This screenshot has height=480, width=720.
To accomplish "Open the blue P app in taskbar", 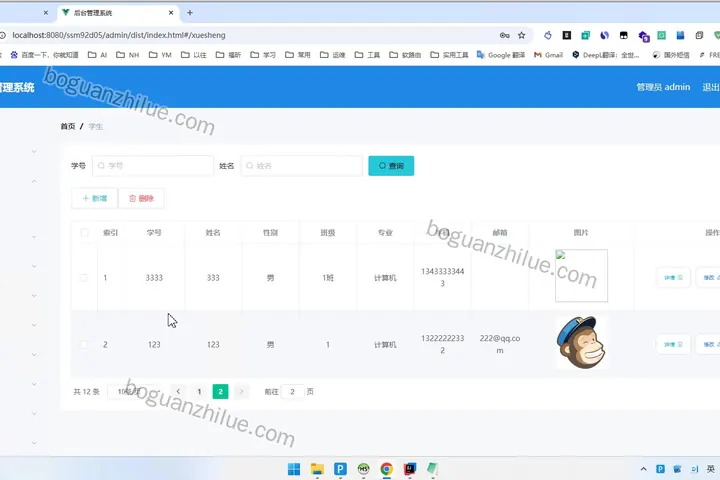I will [x=340, y=469].
